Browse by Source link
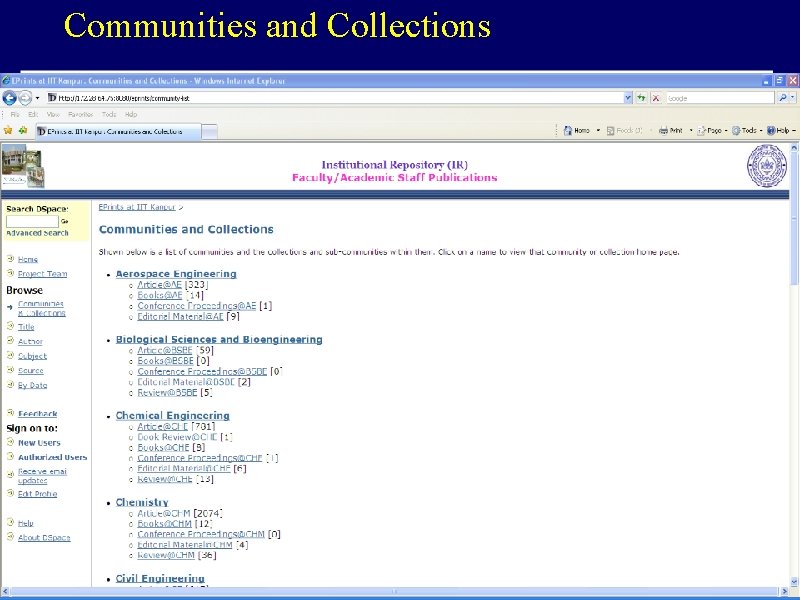Screen dimensions: 800x600 click(31, 371)
